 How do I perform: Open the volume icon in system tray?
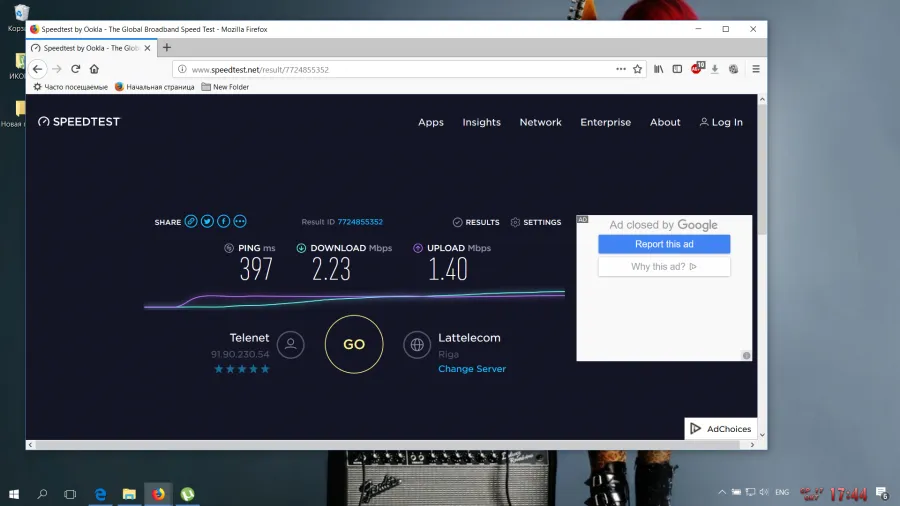[764, 492]
